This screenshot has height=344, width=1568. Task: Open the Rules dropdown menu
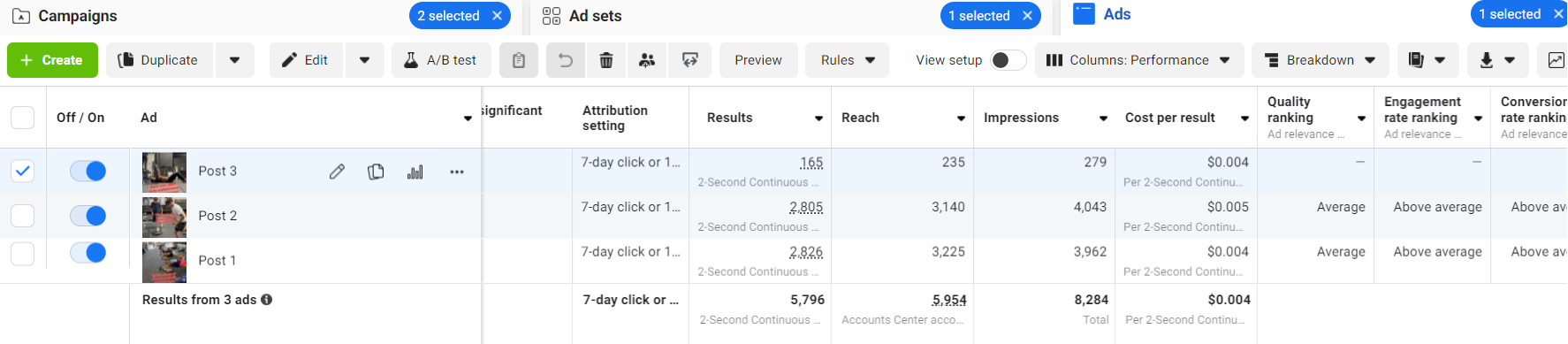coord(848,60)
